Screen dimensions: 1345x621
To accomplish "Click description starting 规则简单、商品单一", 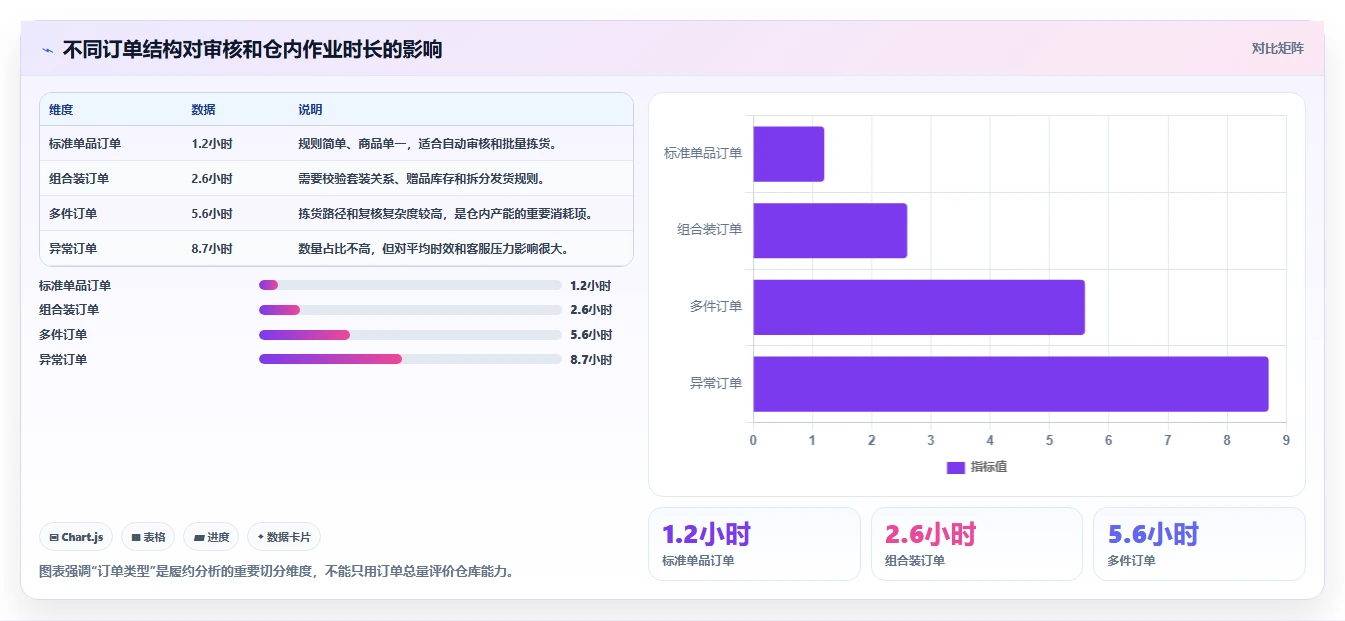I will pyautogui.click(x=427, y=144).
